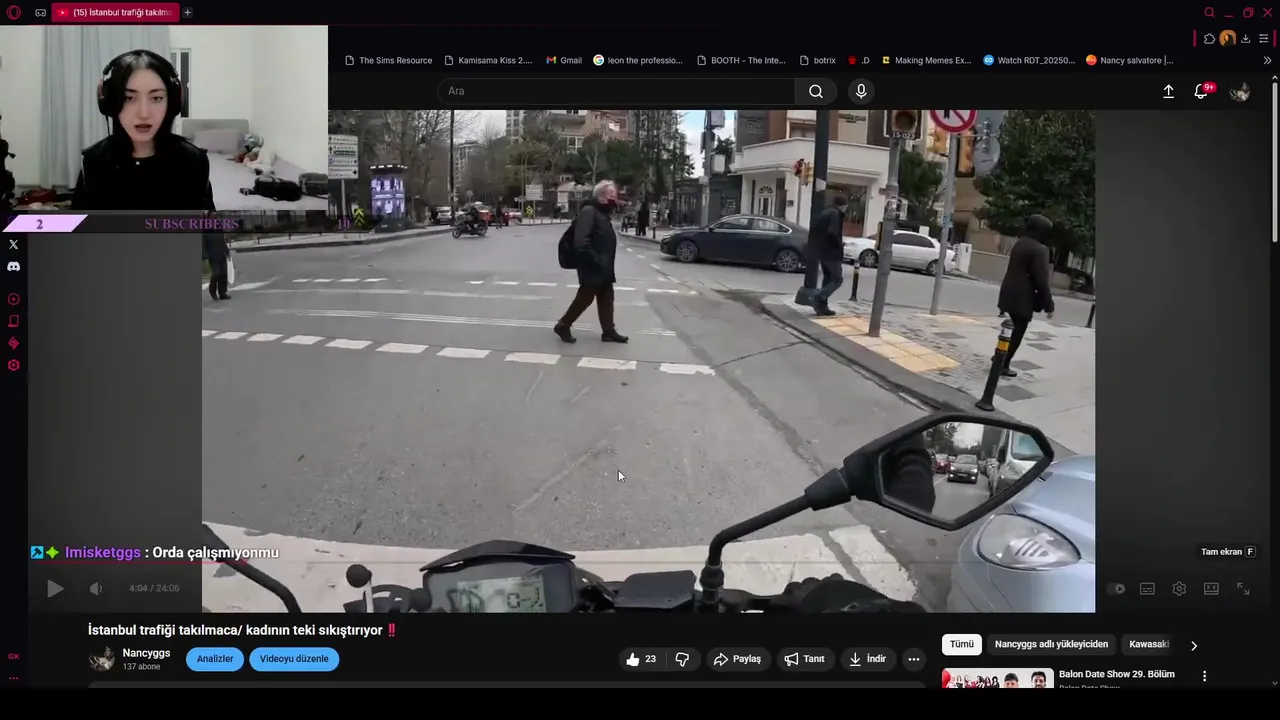Open the Making Memes bookmark

pos(925,60)
